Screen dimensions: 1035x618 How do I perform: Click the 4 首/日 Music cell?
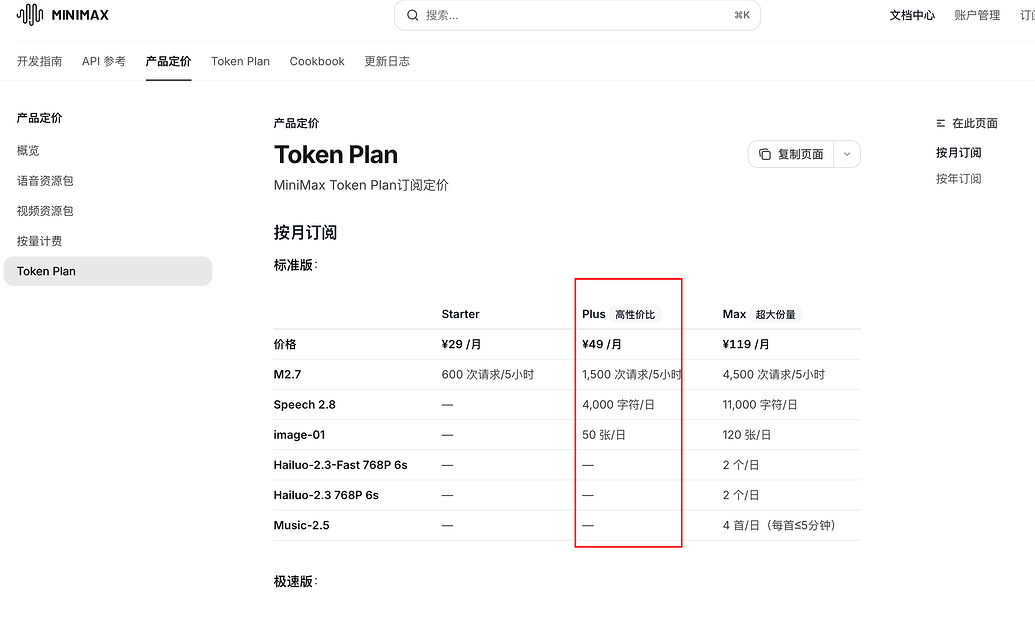(779, 526)
